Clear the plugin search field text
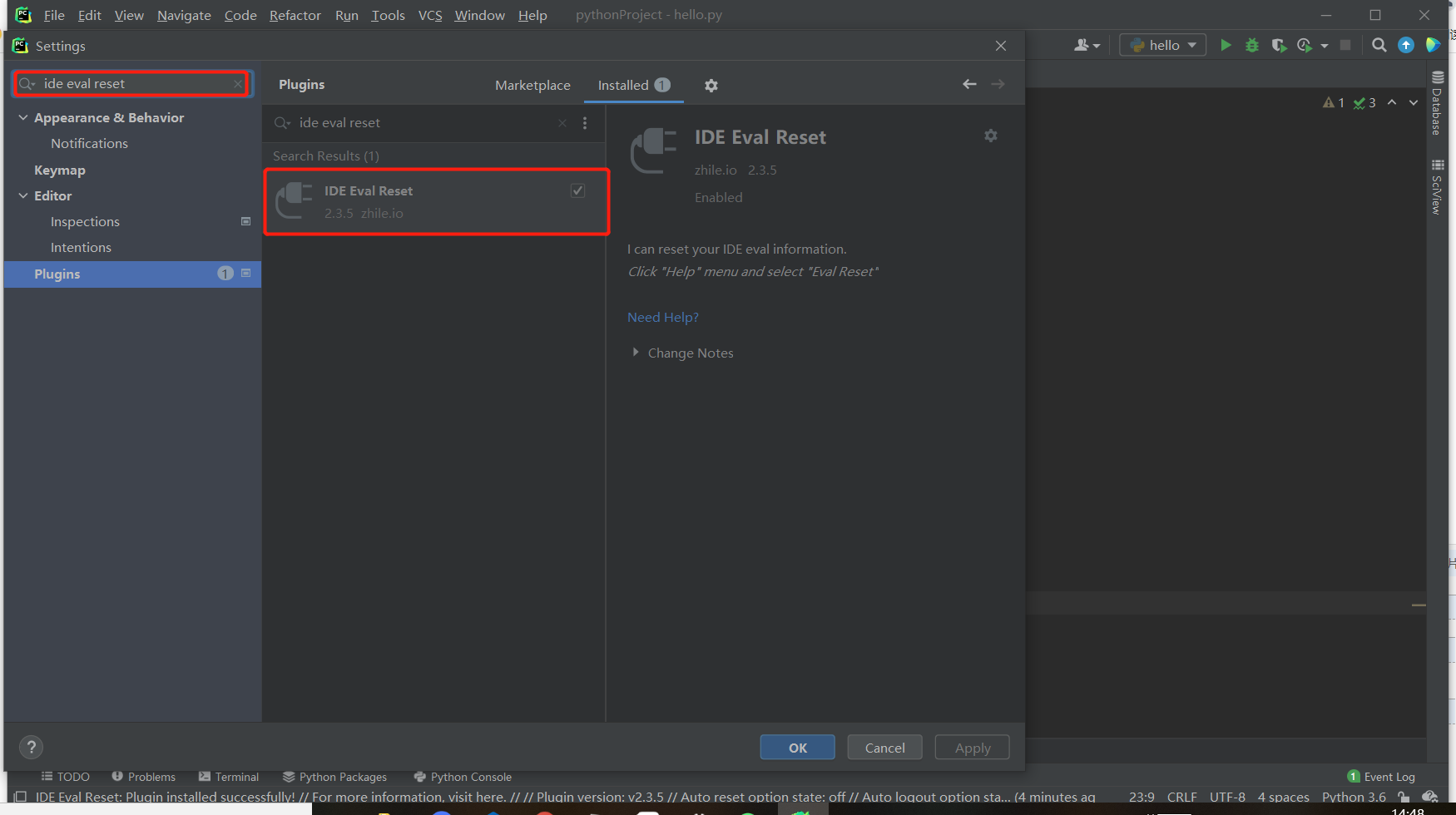 [x=562, y=123]
